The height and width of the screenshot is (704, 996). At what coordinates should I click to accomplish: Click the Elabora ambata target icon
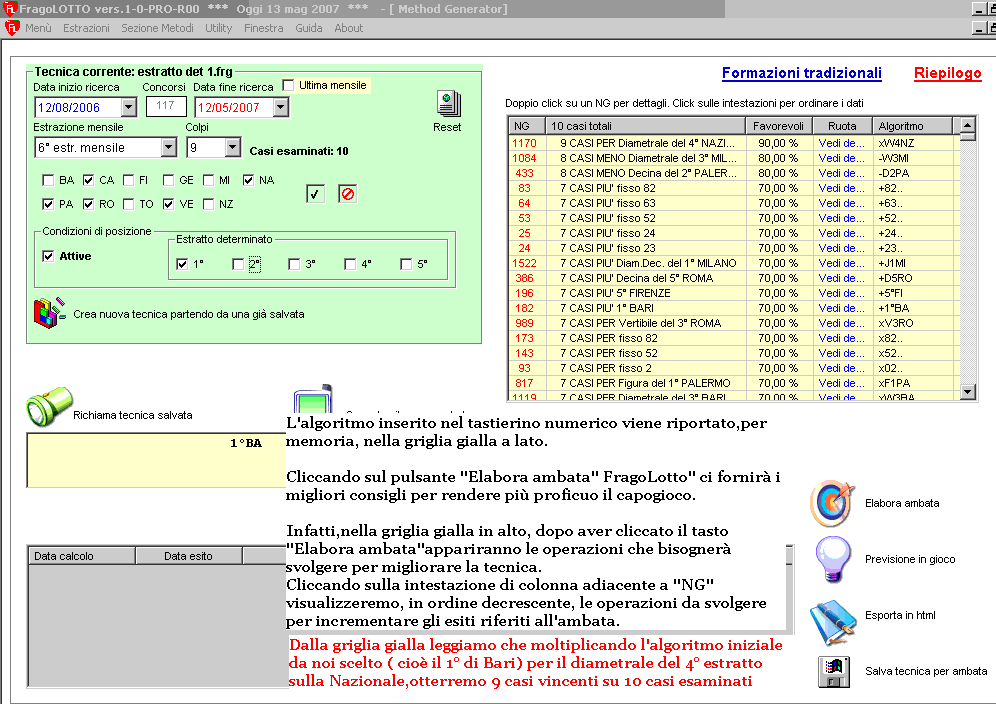pos(832,503)
